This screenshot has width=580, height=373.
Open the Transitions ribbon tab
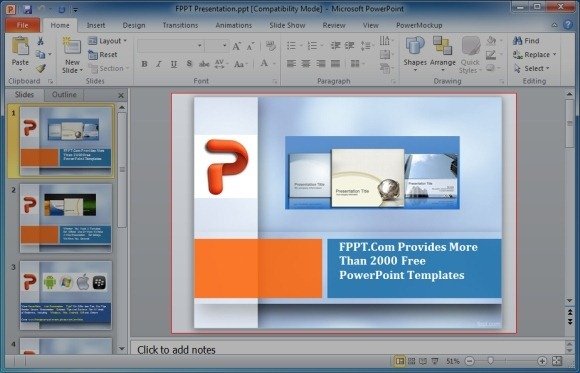pos(180,25)
